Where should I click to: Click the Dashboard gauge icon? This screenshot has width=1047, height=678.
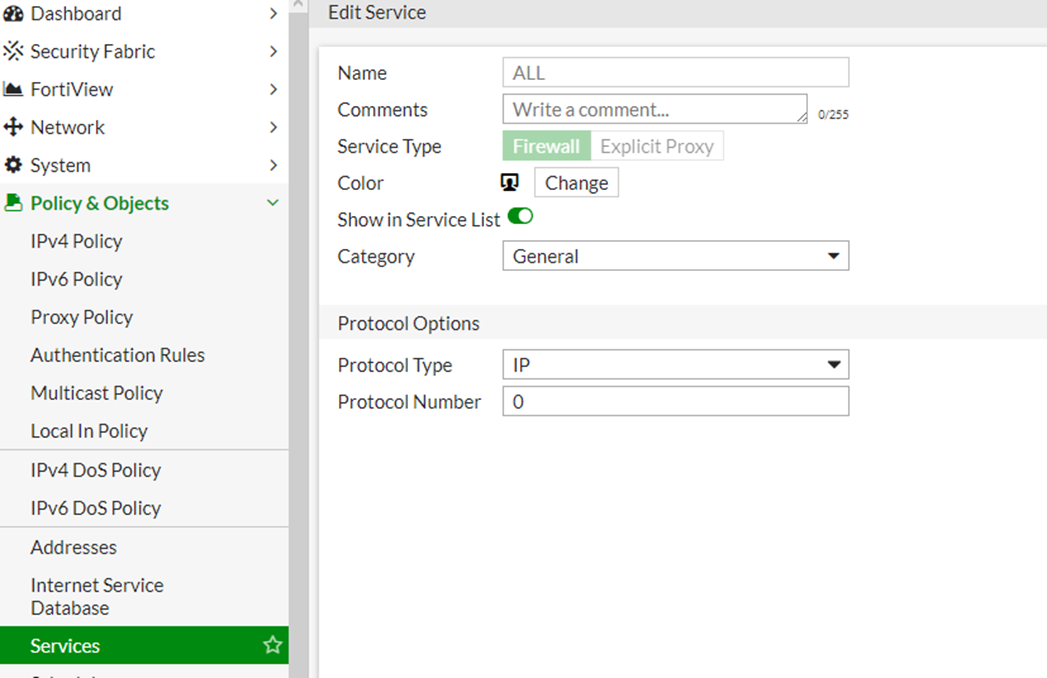13,14
